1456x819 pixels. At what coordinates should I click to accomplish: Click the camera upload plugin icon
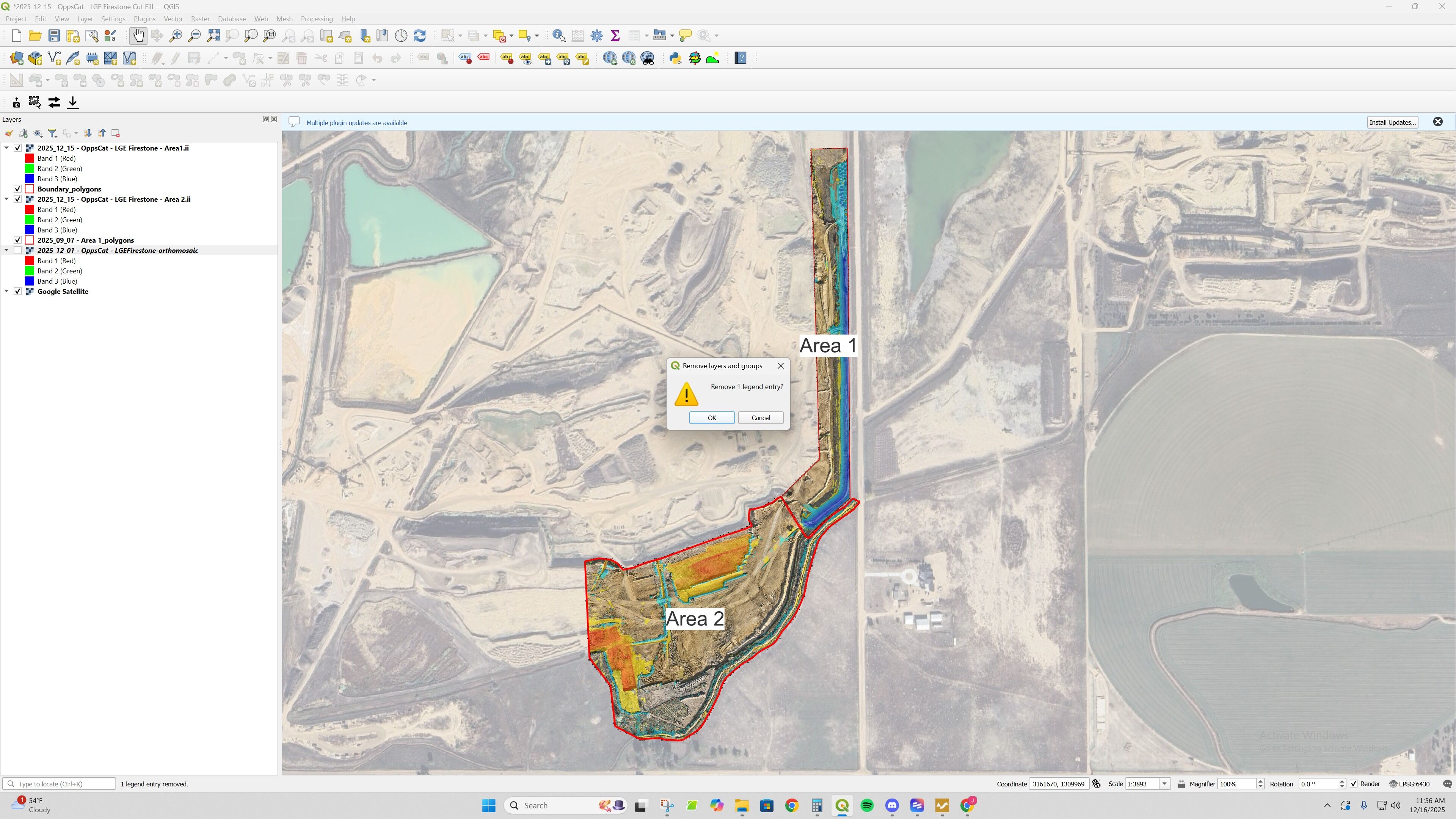coord(16,102)
